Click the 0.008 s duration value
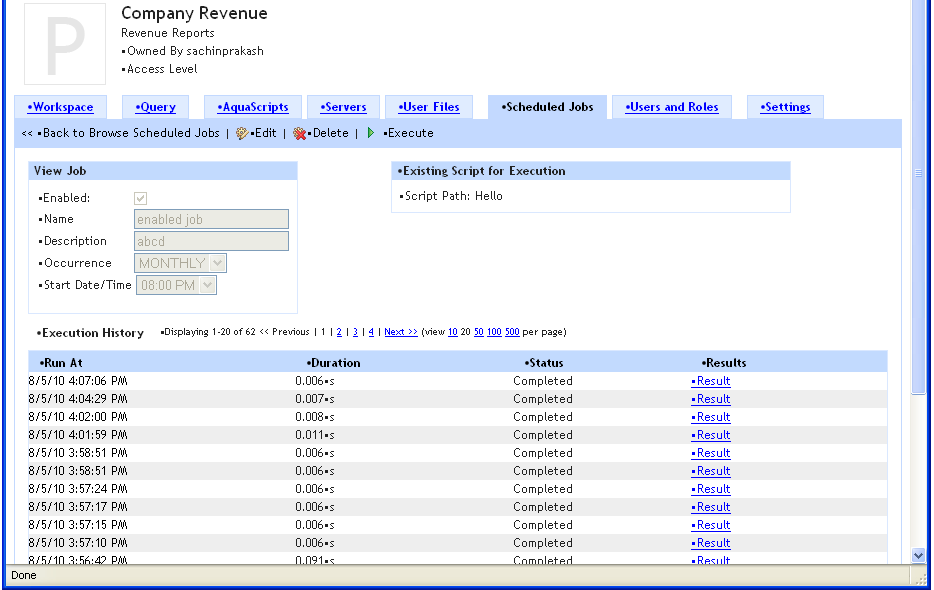934x590 pixels. pyautogui.click(x=315, y=417)
